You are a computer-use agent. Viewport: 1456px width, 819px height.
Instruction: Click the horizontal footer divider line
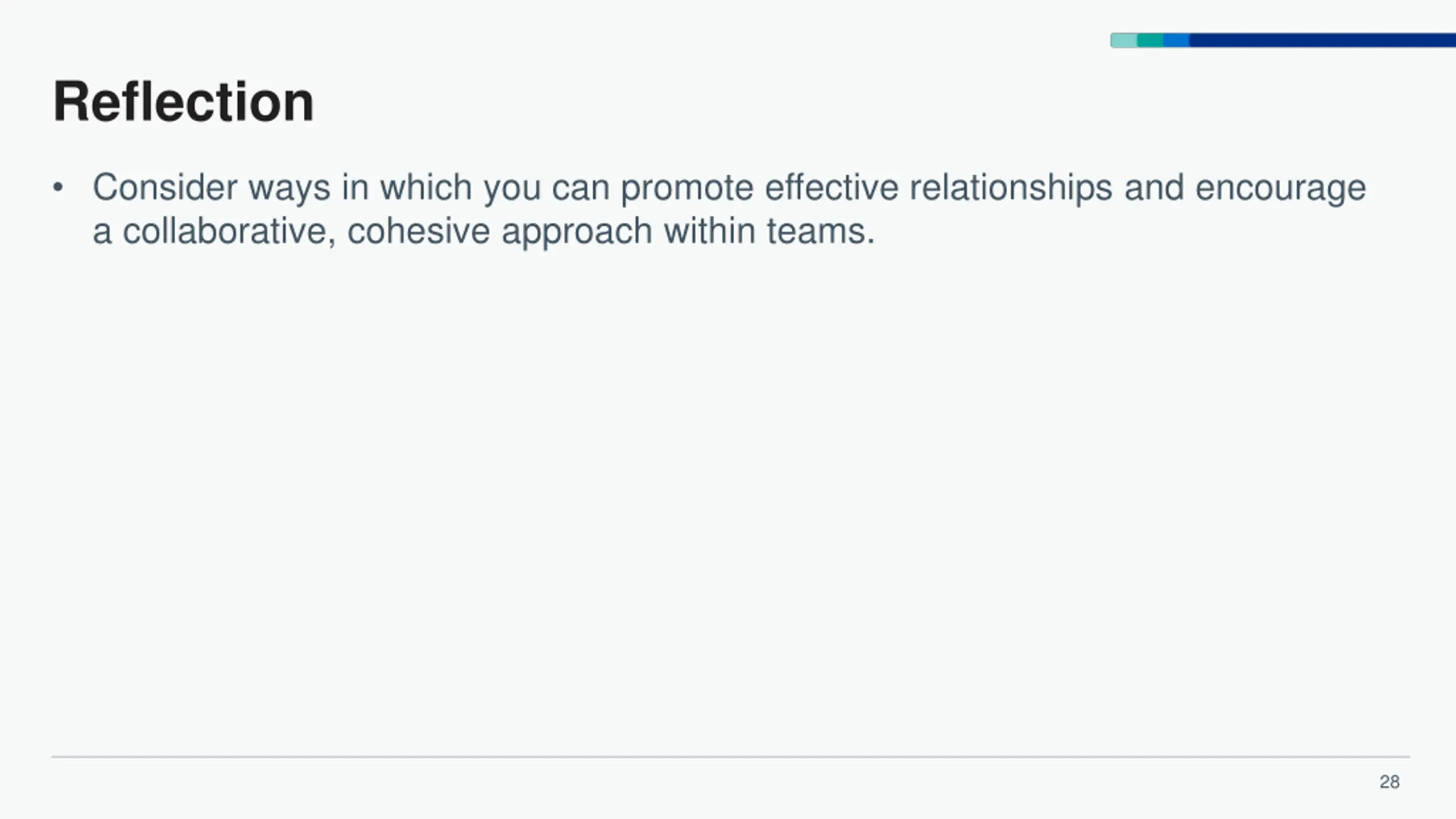[731, 757]
